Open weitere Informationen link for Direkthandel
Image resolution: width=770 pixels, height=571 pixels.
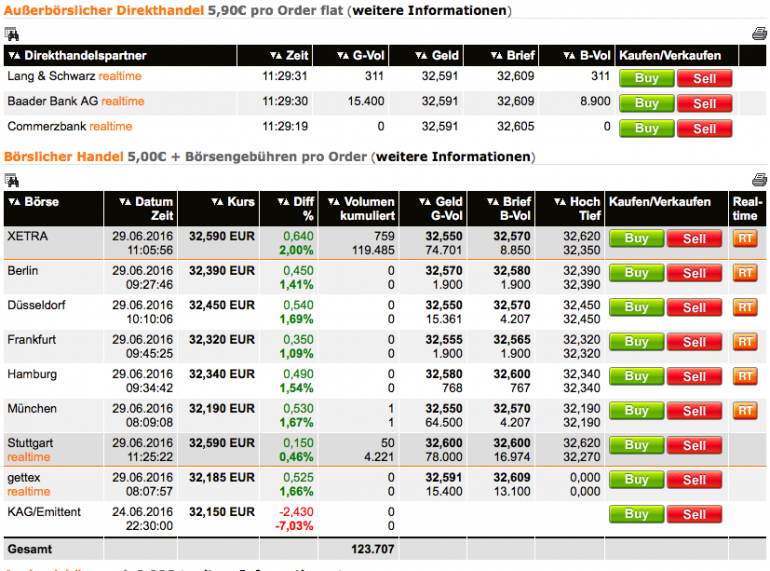pos(430,10)
